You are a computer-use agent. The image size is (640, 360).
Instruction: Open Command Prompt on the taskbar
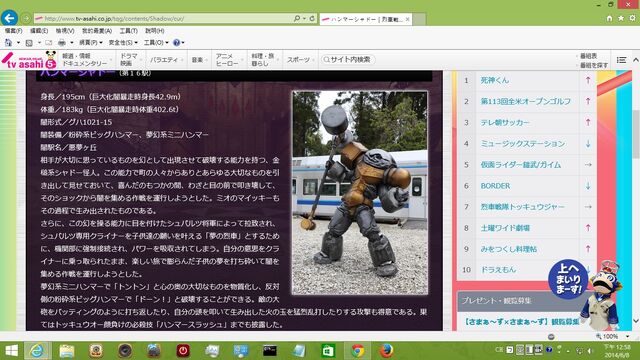(270, 351)
